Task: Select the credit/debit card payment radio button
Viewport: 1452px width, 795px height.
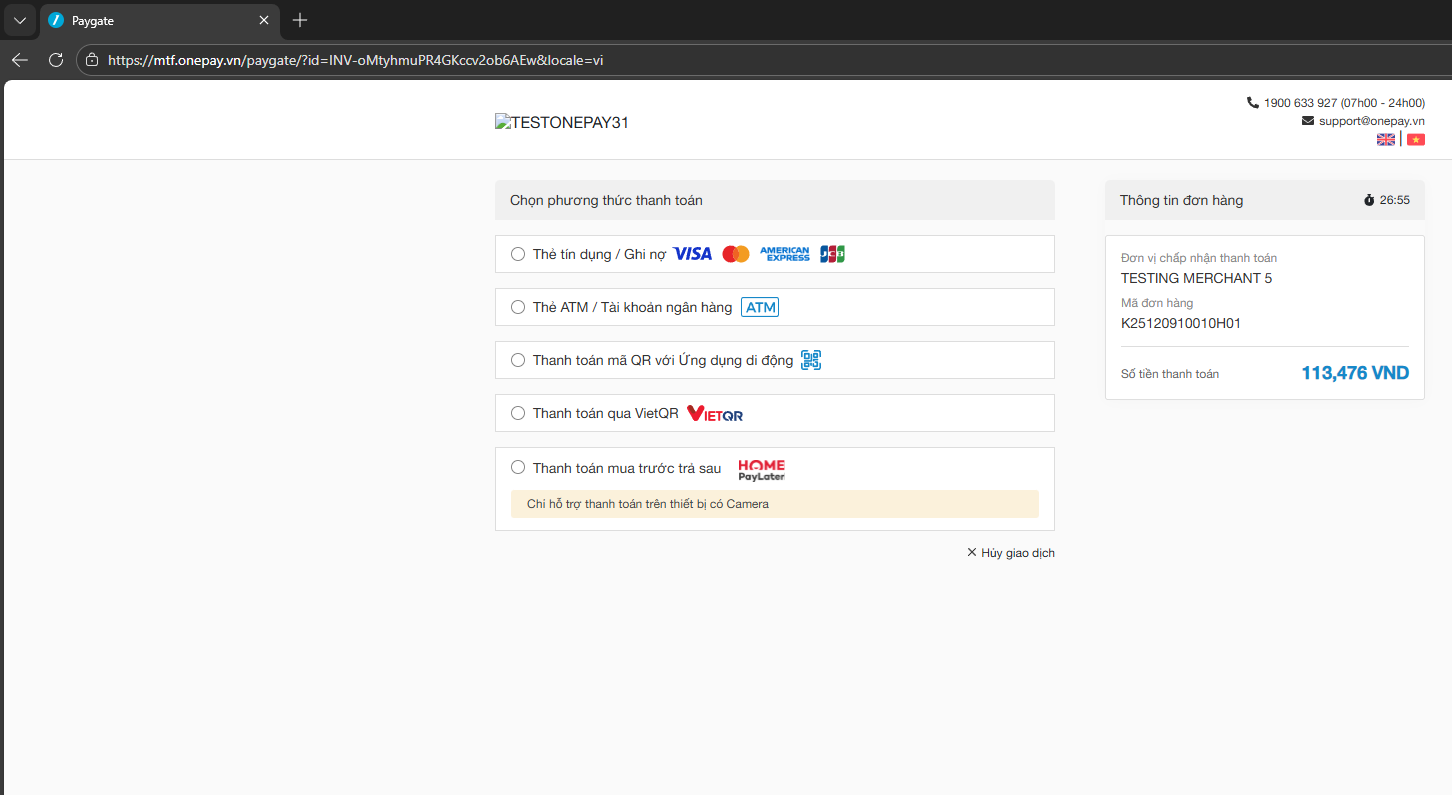Action: pos(518,254)
